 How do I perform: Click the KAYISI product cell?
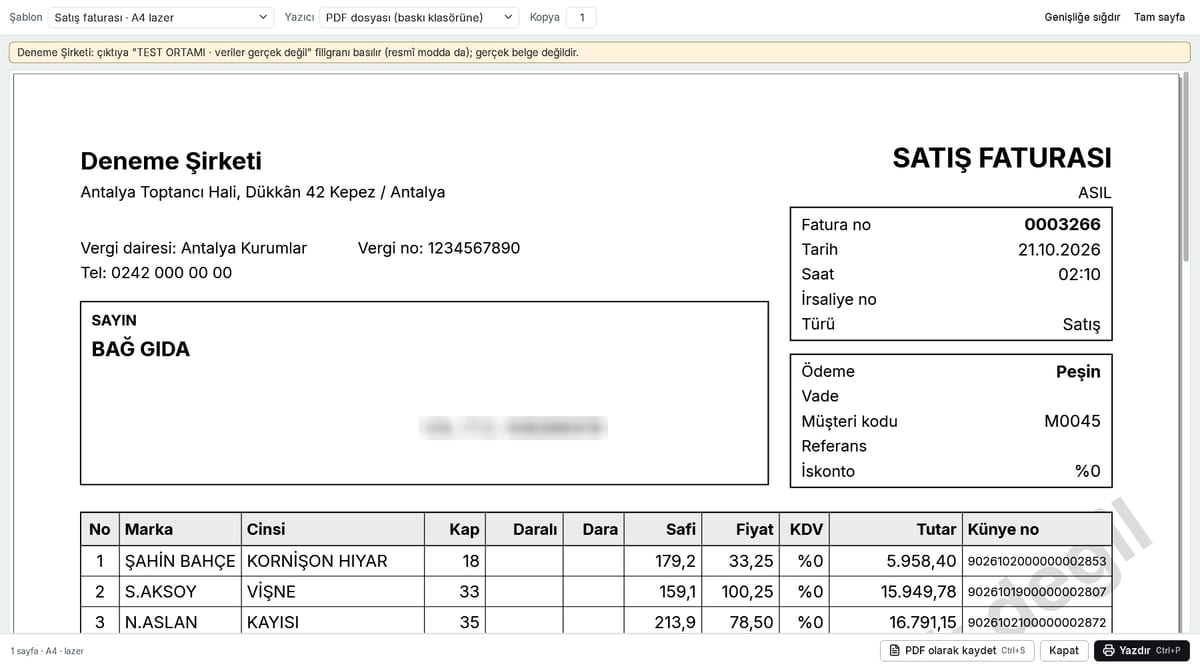coord(332,622)
